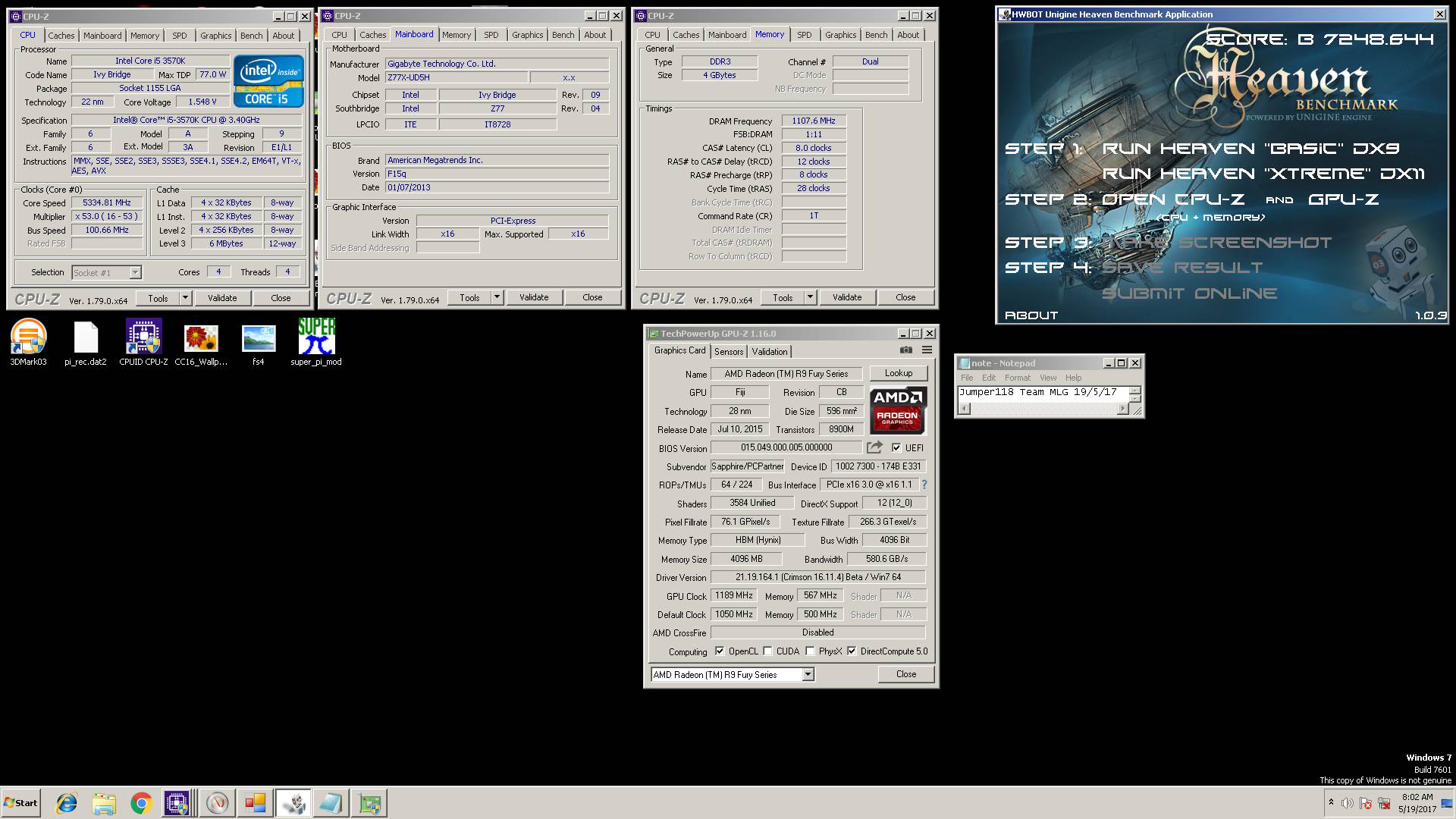Click the volume speaker tray icon
This screenshot has height=819, width=1456.
pos(1347,803)
